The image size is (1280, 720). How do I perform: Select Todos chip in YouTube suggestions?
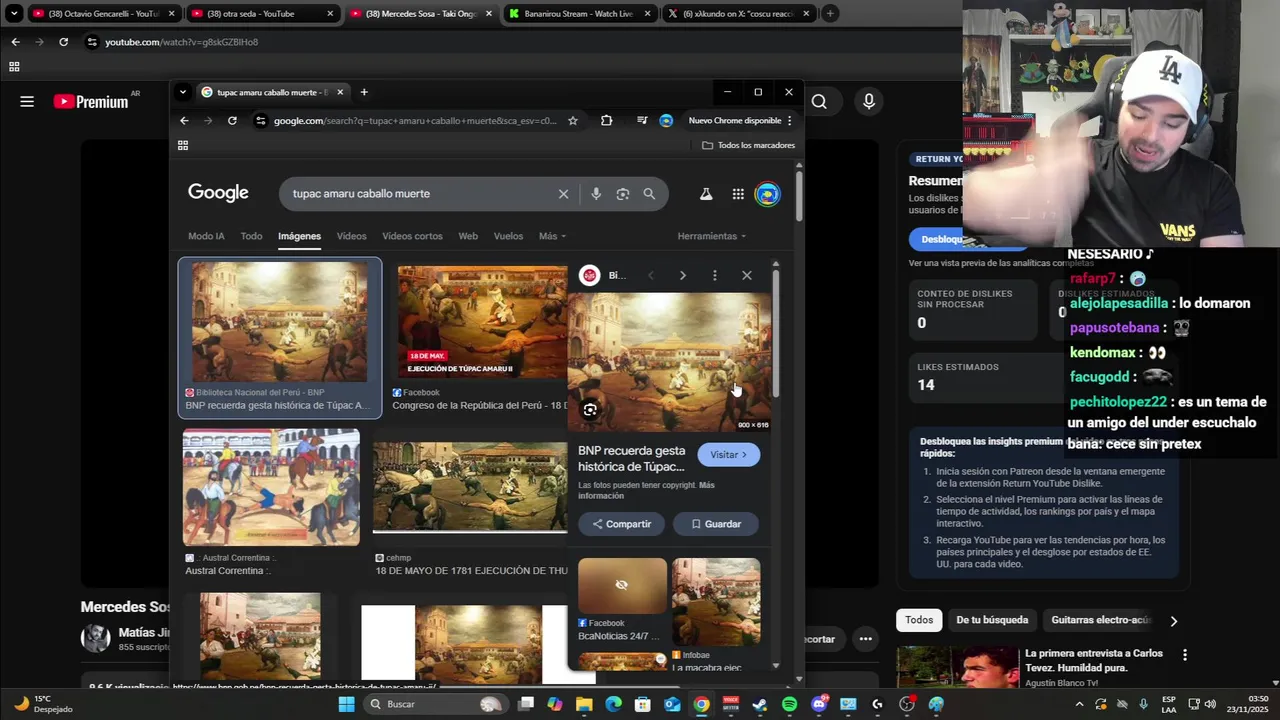click(x=919, y=620)
